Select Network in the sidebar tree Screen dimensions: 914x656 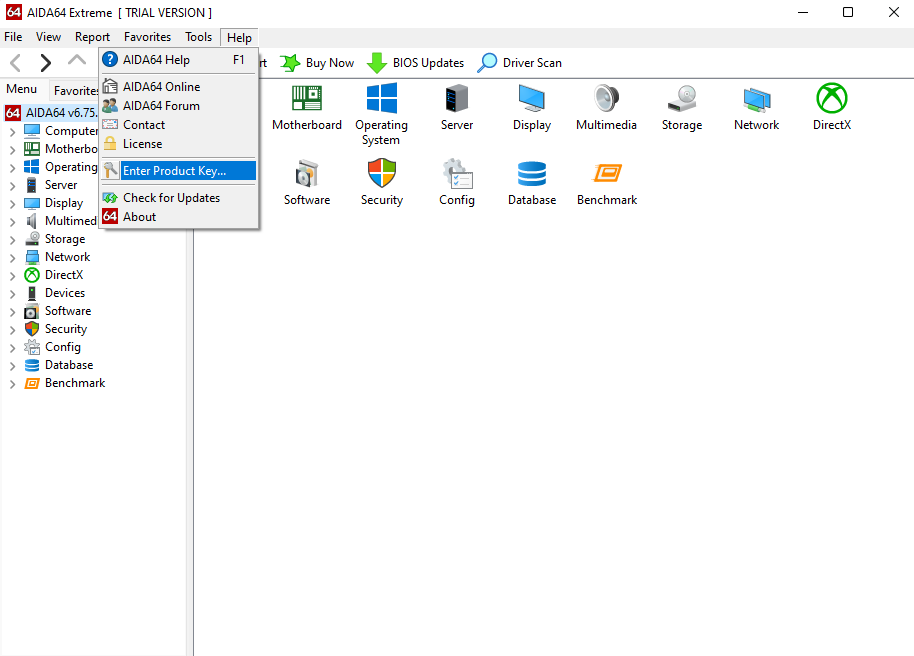click(67, 257)
